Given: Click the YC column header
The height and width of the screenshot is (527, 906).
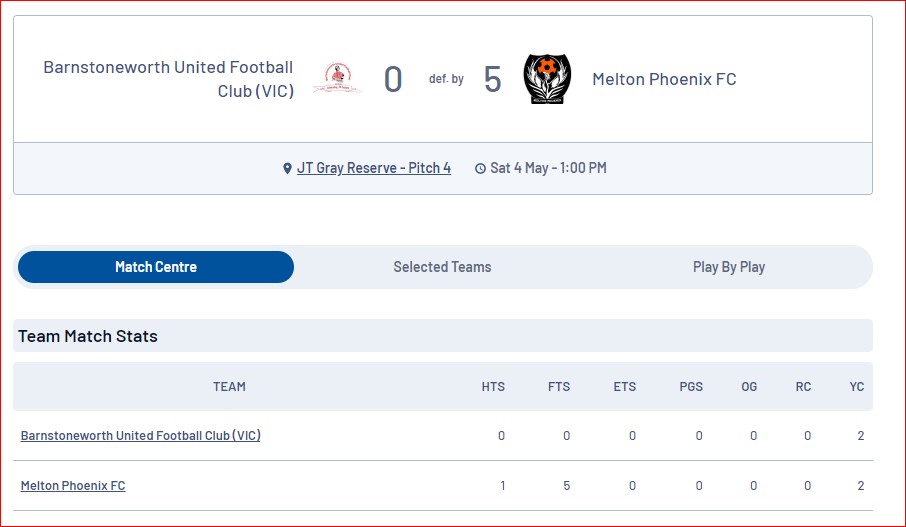Looking at the screenshot, I should [x=857, y=387].
